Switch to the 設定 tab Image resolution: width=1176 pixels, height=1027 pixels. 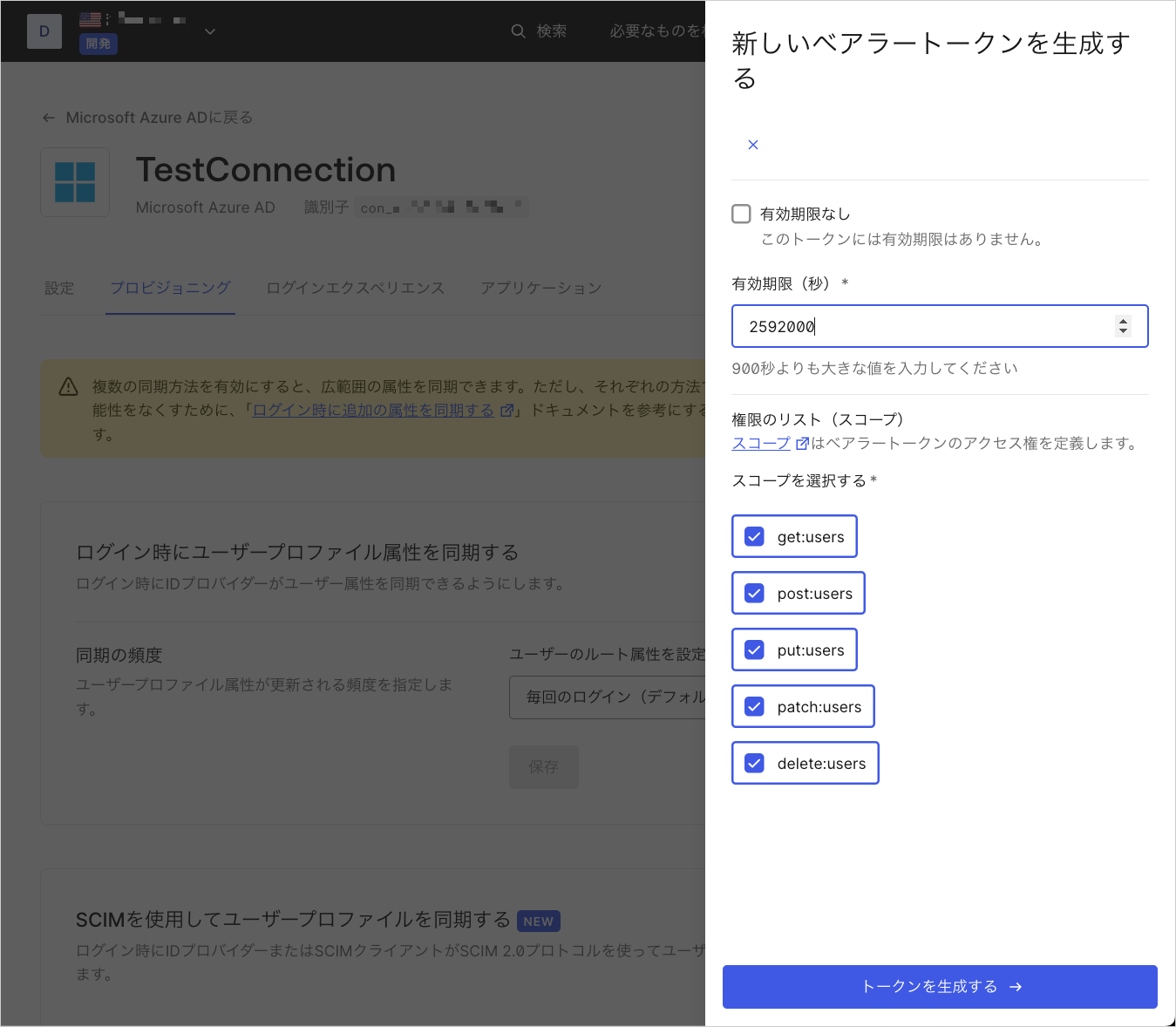click(x=58, y=288)
